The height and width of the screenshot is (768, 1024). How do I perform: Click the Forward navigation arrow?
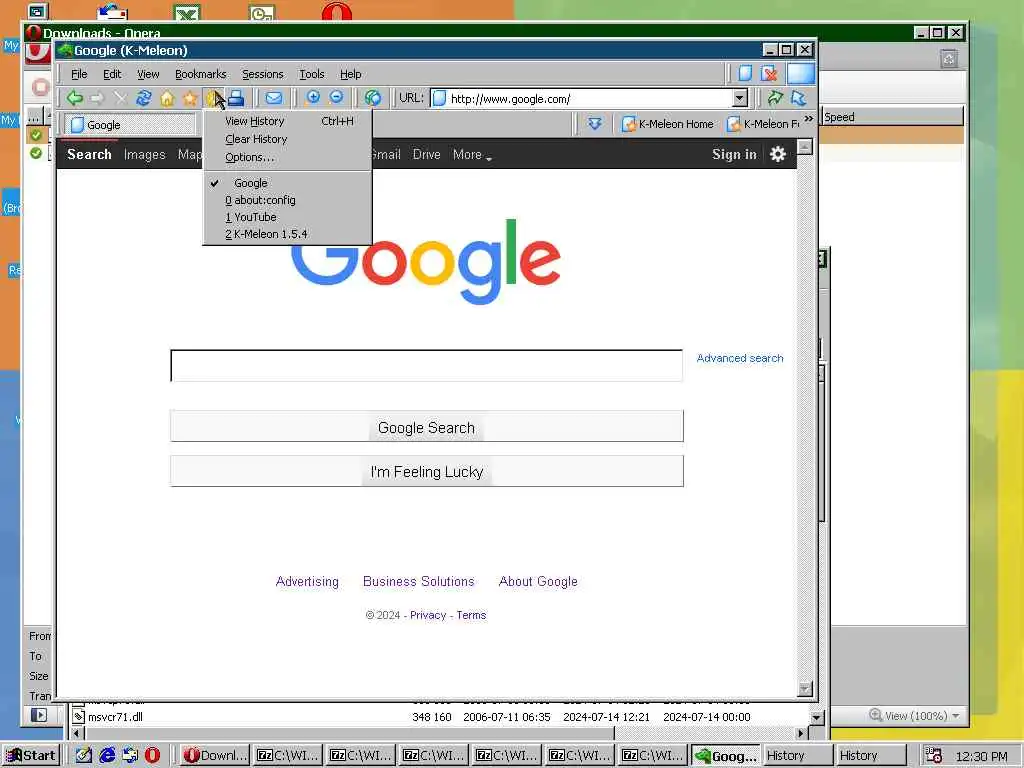(97, 99)
